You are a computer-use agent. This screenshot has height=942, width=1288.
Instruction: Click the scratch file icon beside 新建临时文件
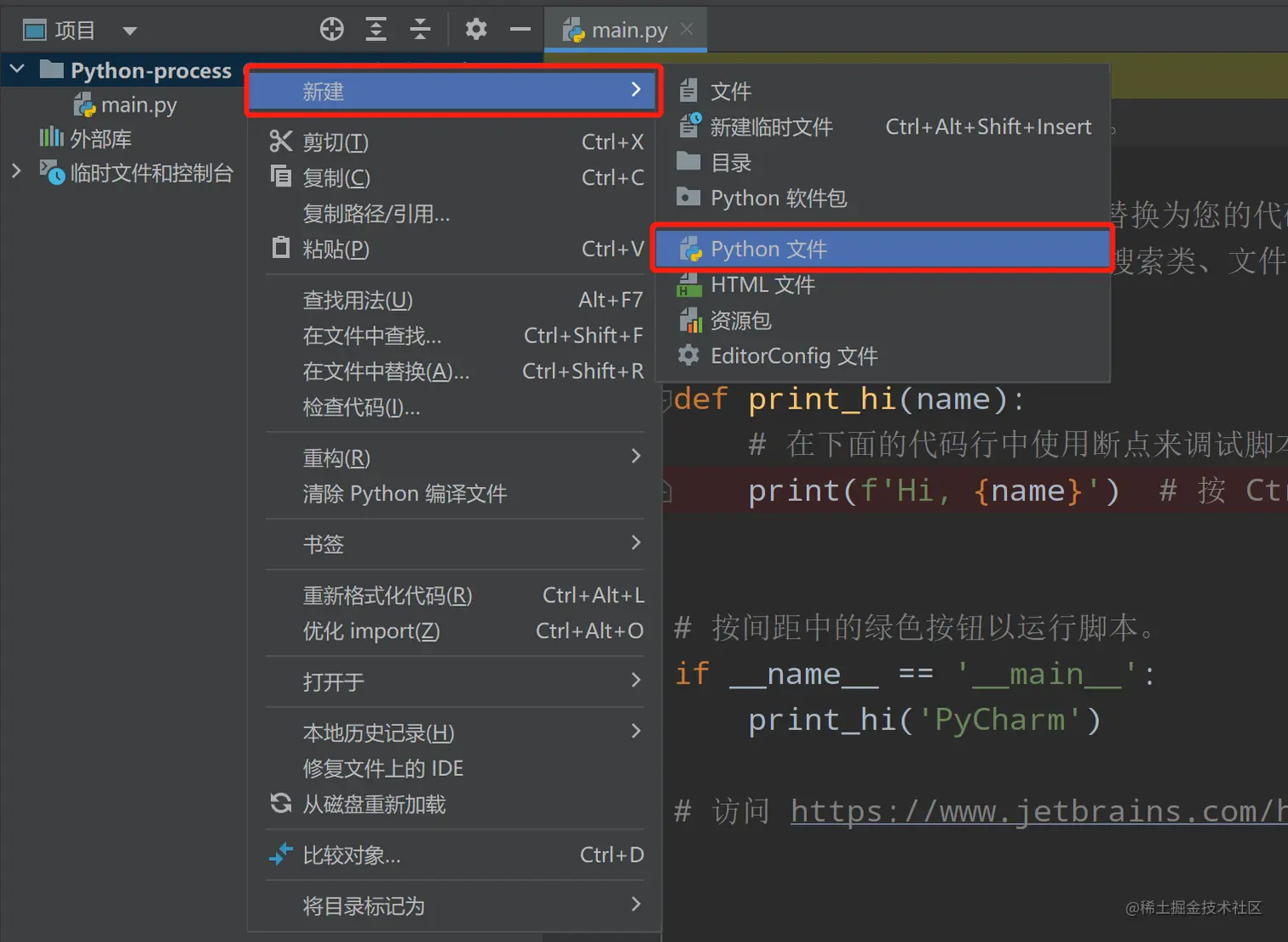point(690,125)
